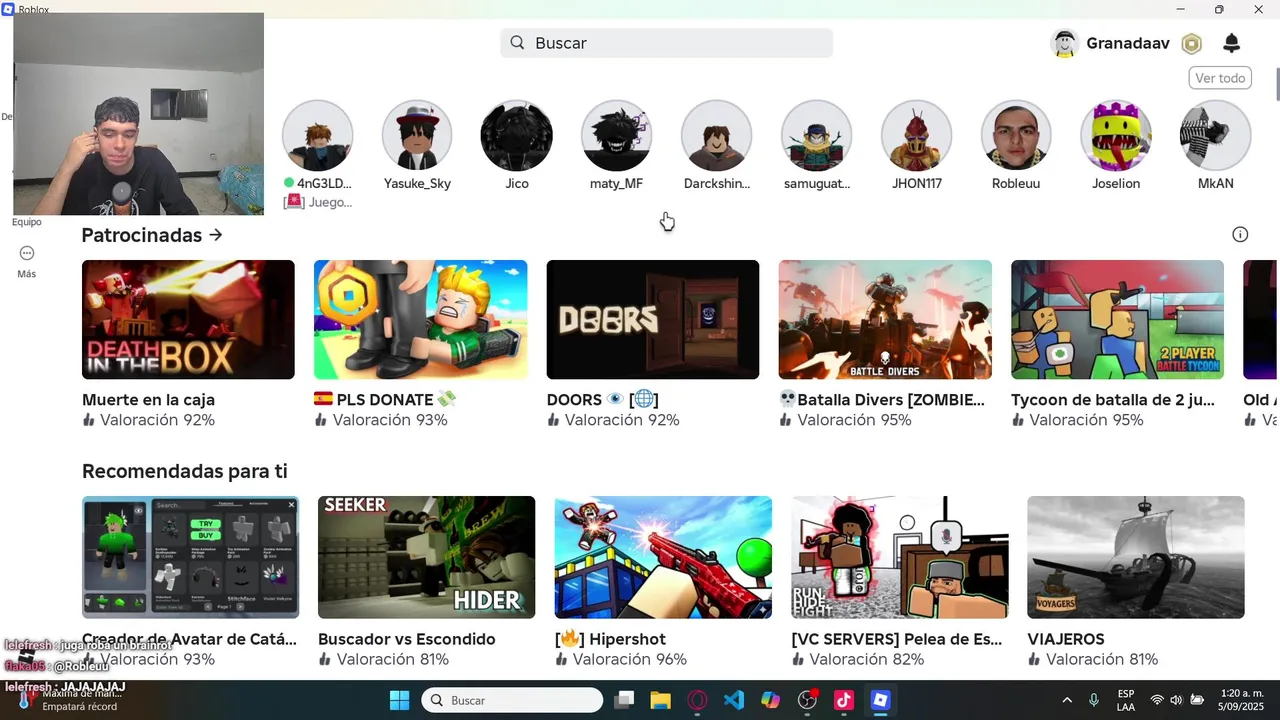Open friend Robleuu avatar
Viewport: 1280px width, 720px height.
tap(1016, 135)
